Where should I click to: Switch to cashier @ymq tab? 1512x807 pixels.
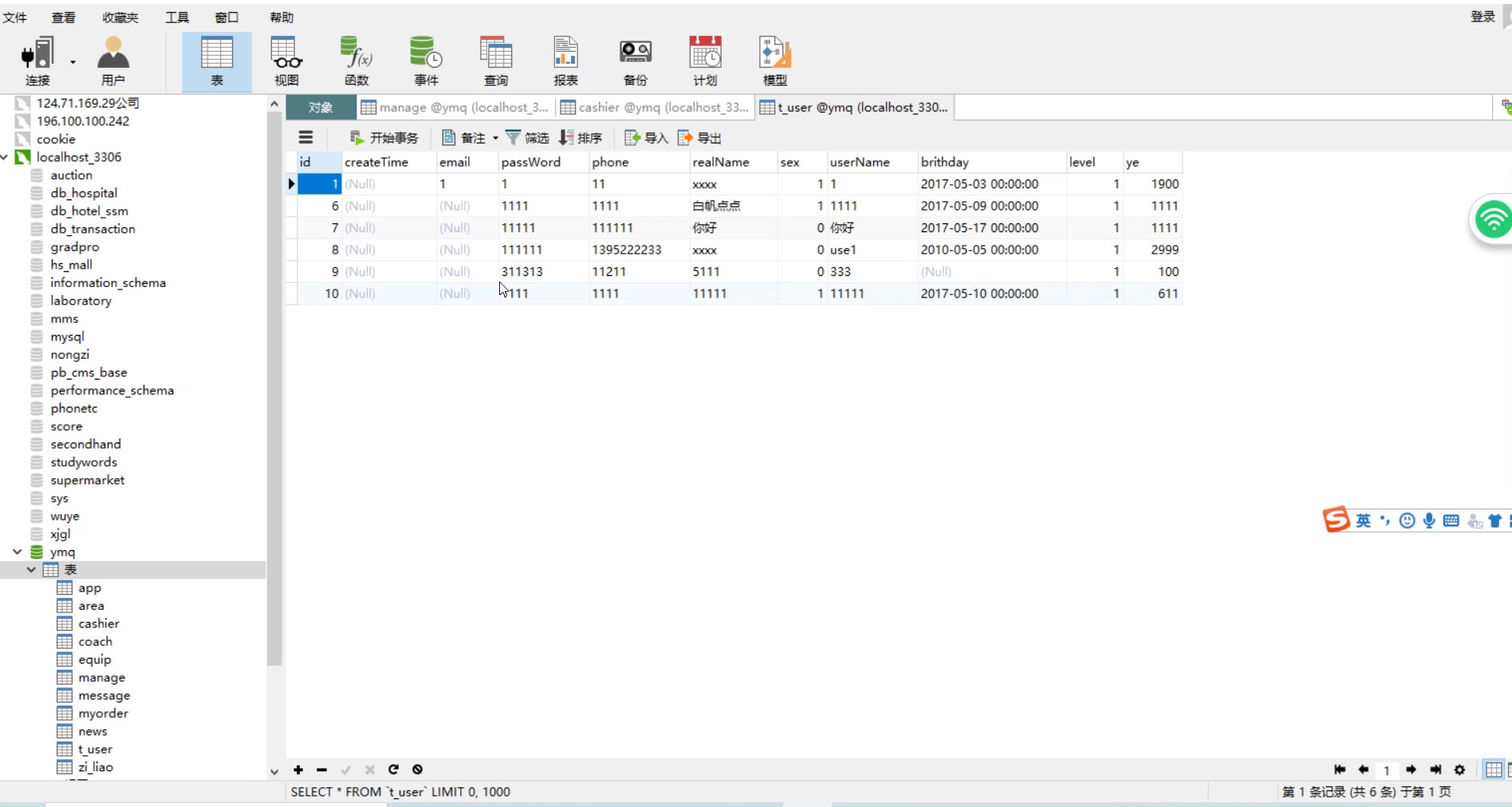click(654, 108)
